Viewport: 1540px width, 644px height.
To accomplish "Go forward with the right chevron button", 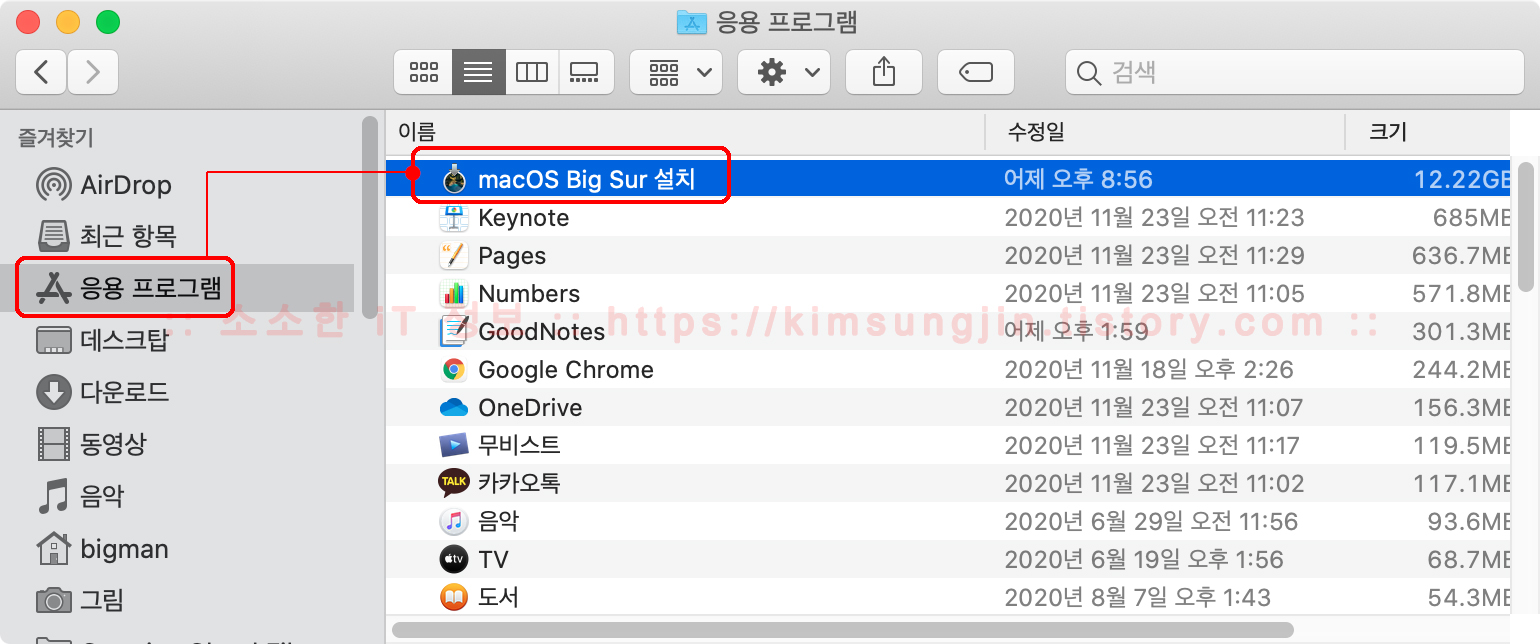I will pos(93,72).
